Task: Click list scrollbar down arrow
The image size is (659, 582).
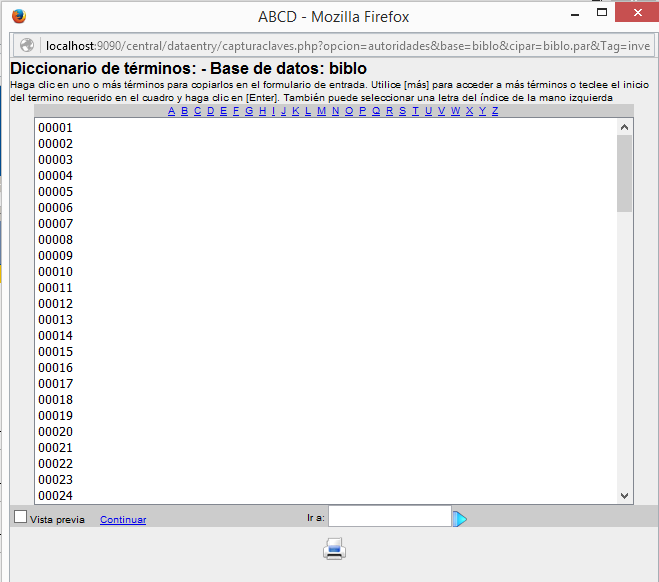Action: coord(625,496)
